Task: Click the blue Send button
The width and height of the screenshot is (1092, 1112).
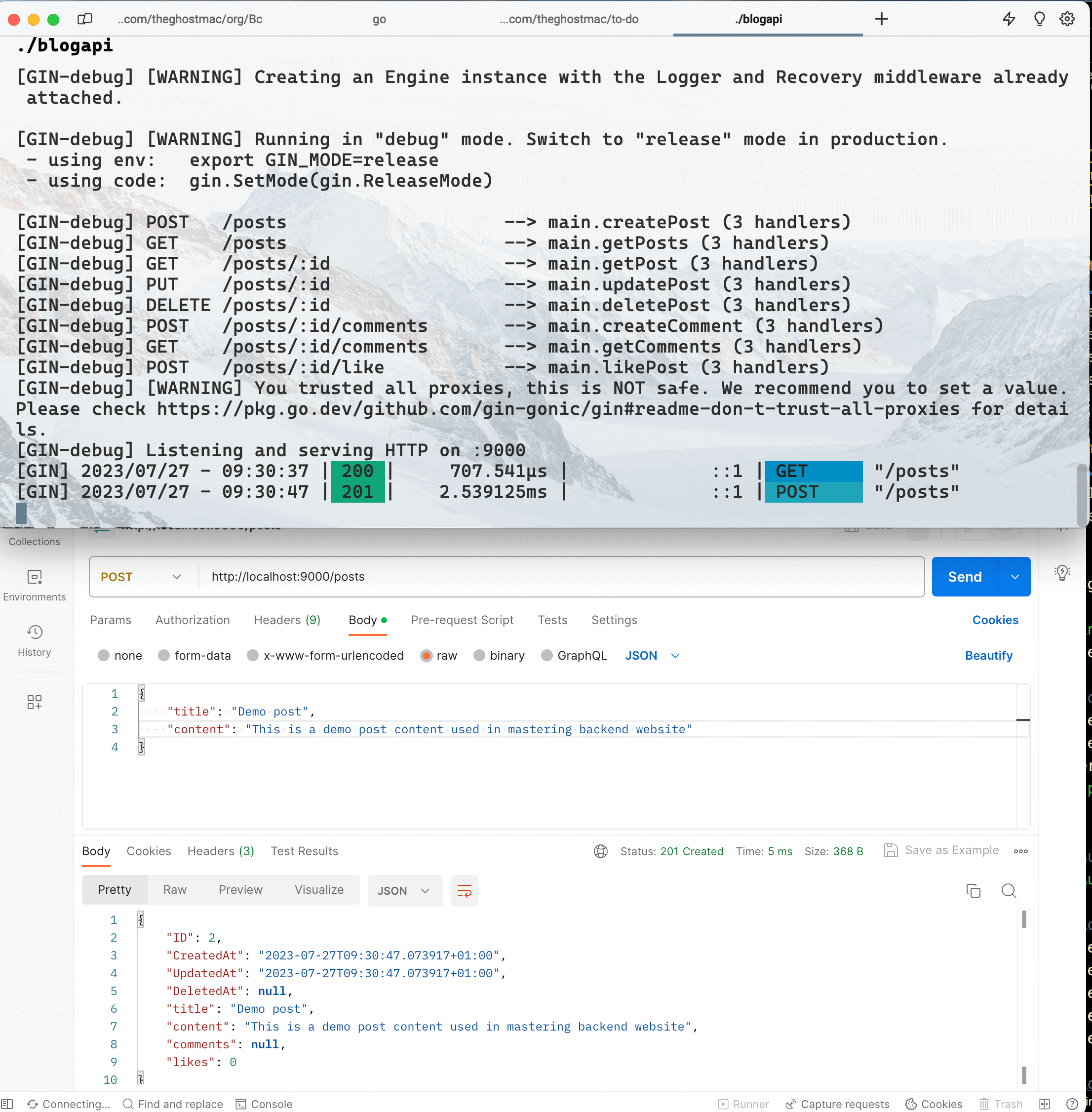Action: (965, 577)
